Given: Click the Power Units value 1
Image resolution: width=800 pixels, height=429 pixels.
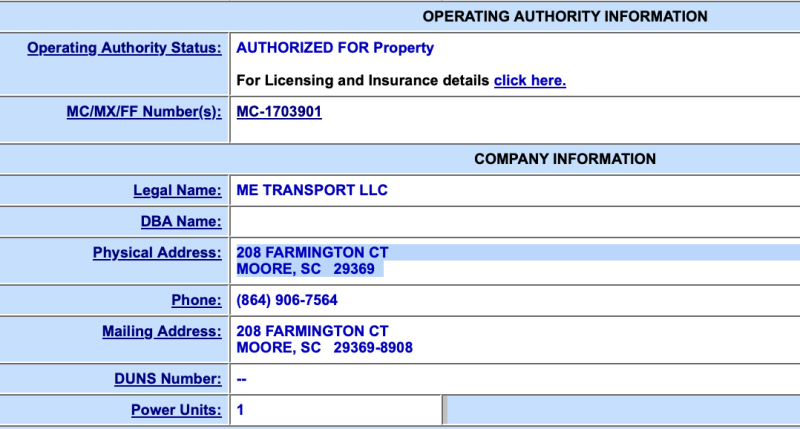Looking at the screenshot, I should click(241, 410).
